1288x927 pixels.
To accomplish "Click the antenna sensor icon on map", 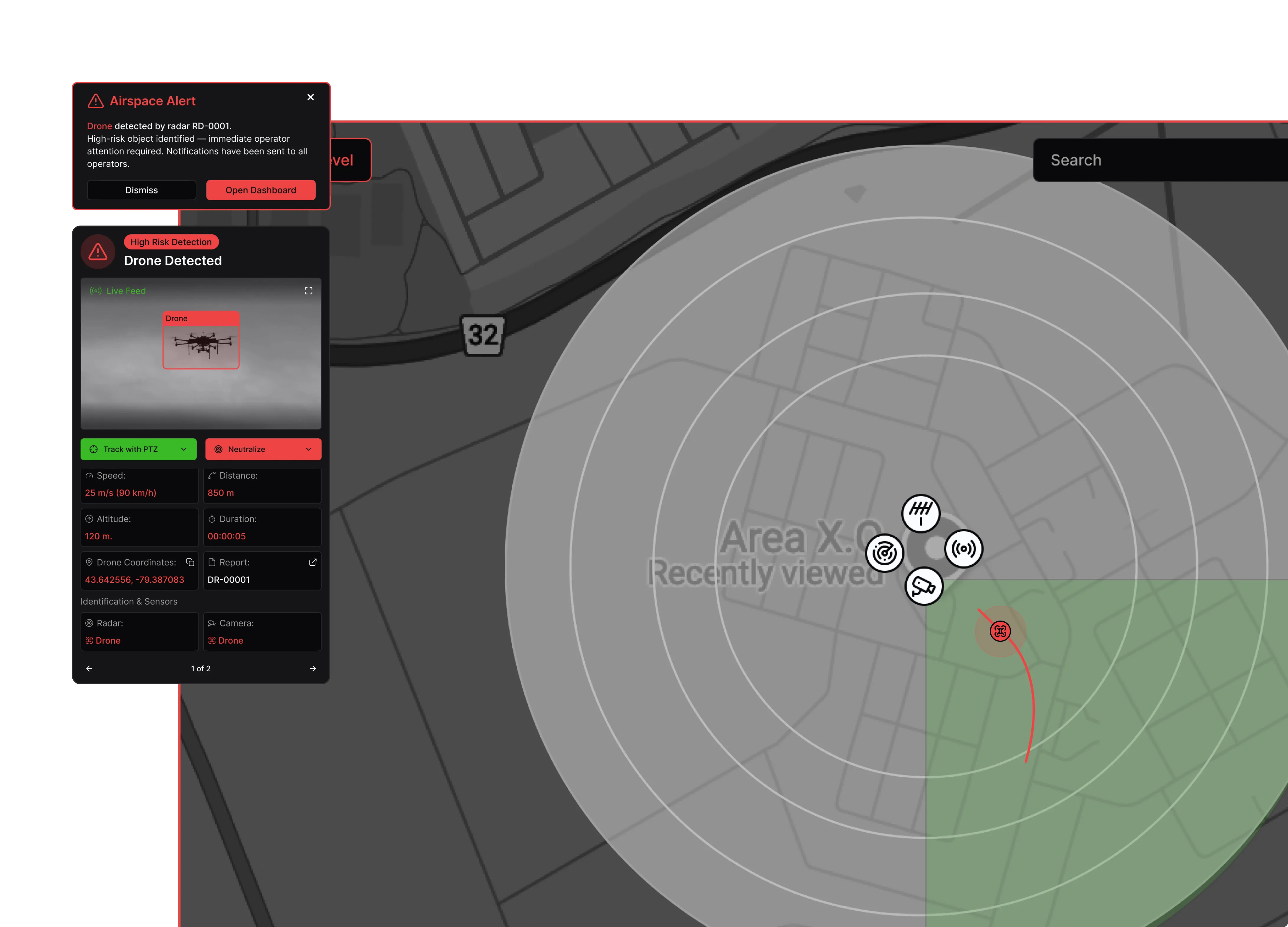I will point(921,513).
